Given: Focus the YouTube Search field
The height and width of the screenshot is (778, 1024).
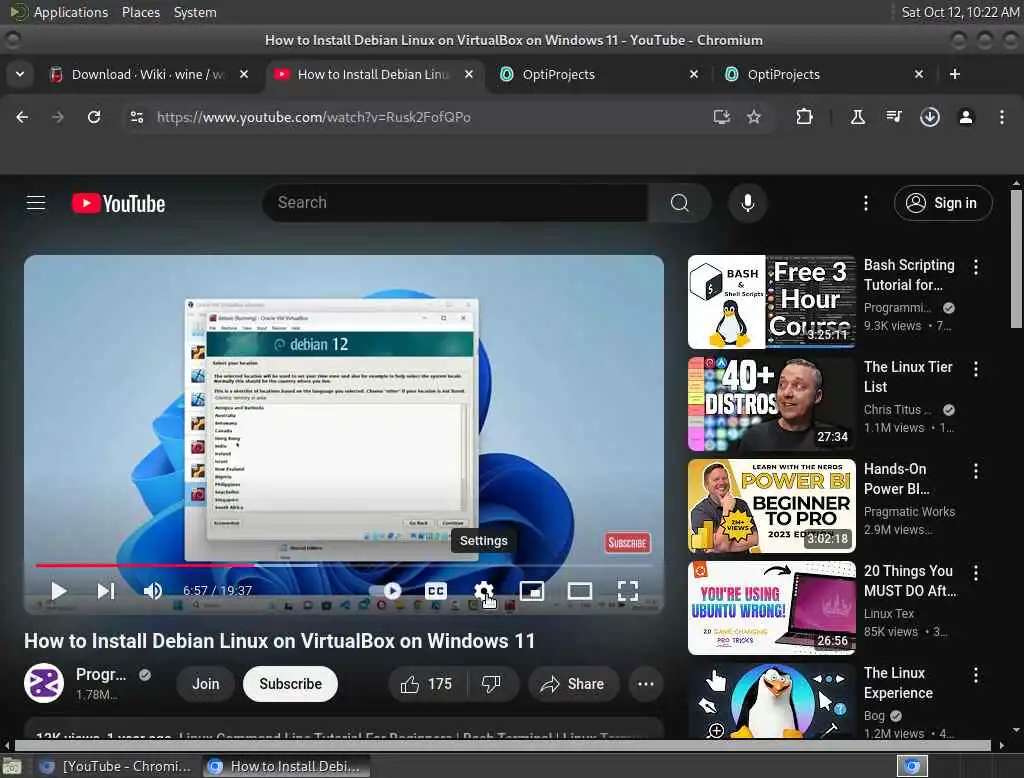Looking at the screenshot, I should [455, 203].
